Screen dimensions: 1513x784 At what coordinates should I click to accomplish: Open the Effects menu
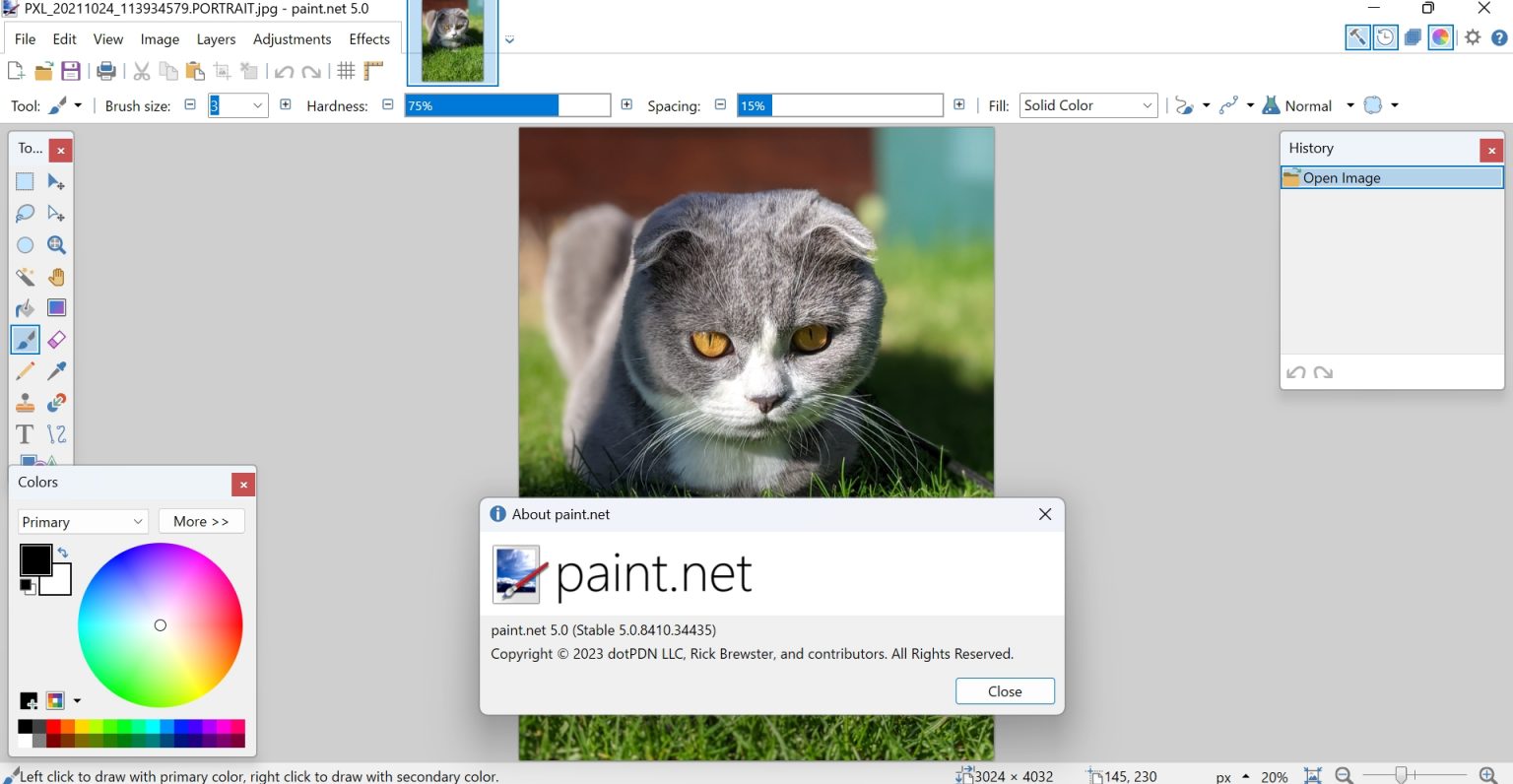pos(369,39)
